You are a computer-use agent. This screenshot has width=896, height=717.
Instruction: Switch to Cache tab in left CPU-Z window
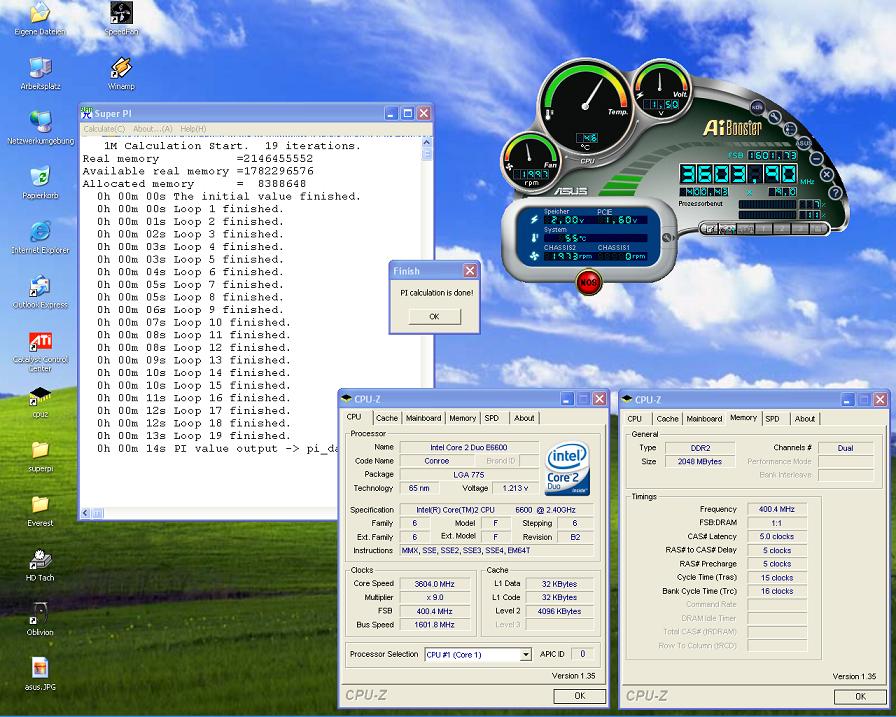coord(387,418)
